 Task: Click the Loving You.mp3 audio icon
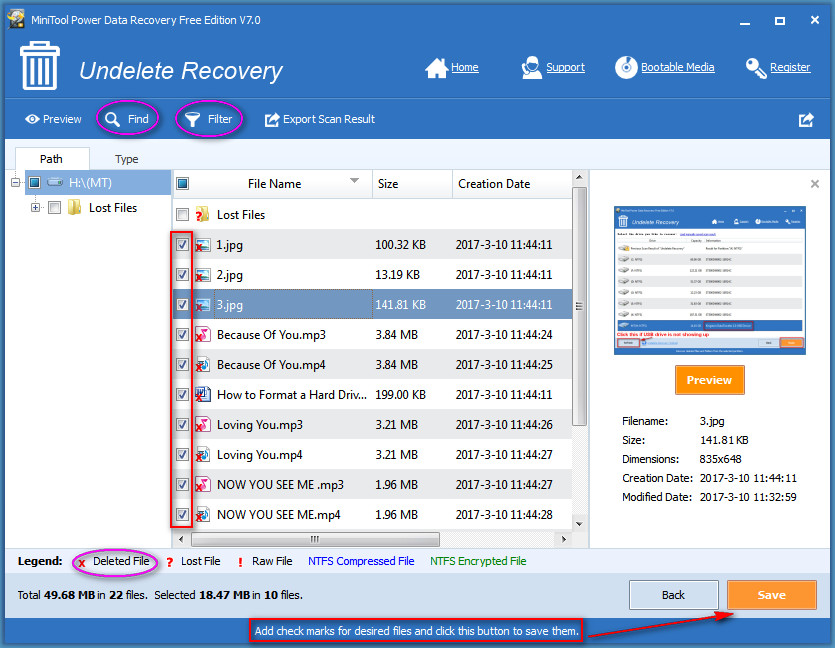[x=202, y=425]
